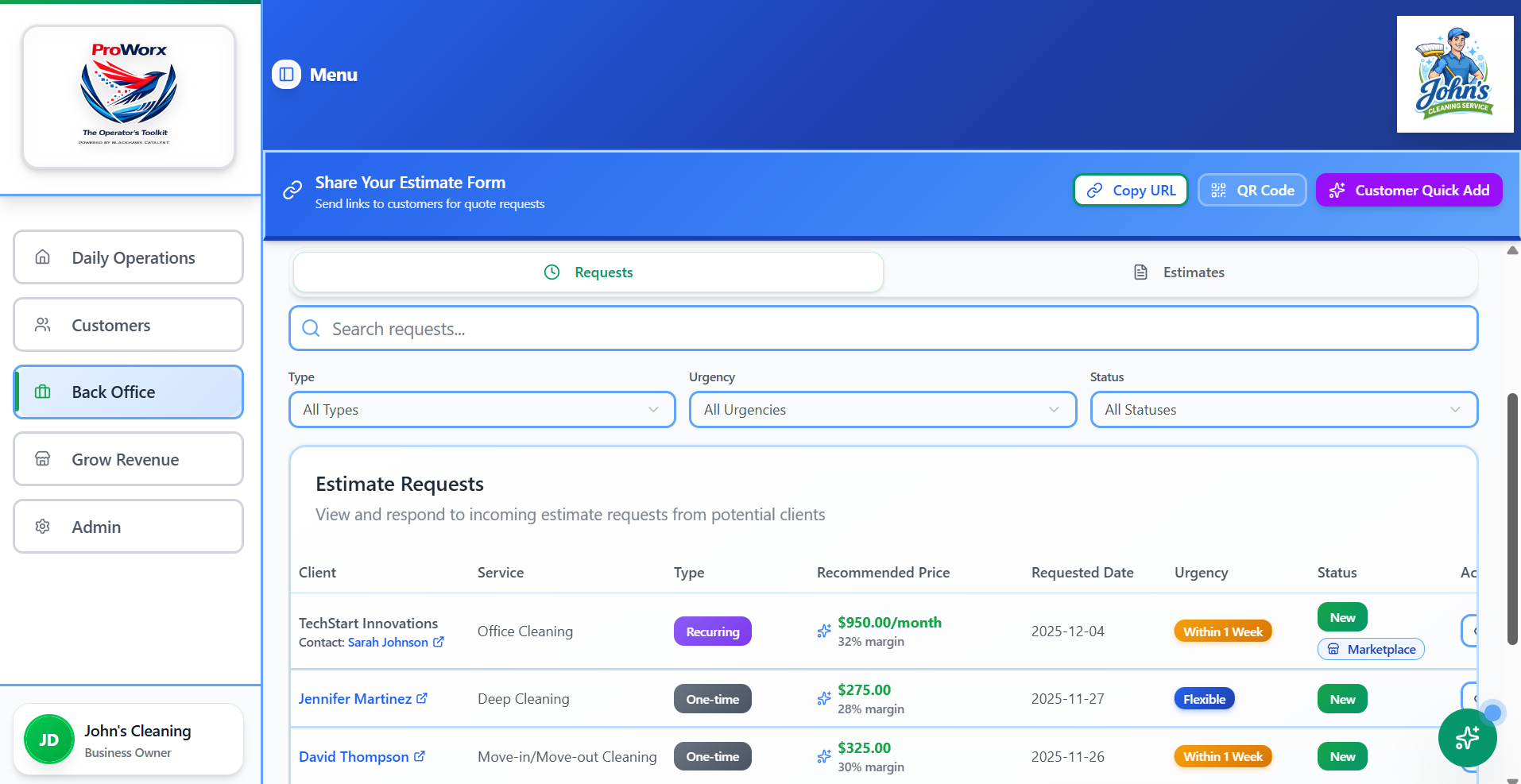The width and height of the screenshot is (1521, 784).
Task: Open the All Types dropdown
Action: coord(482,409)
